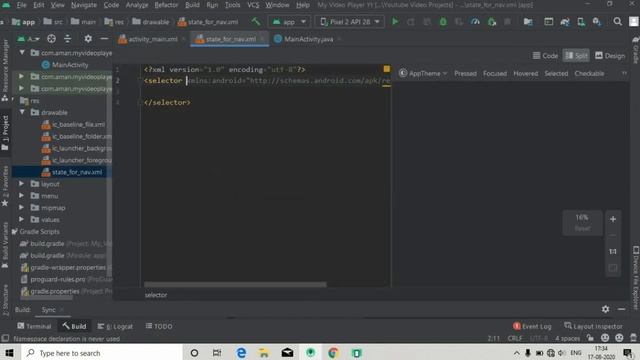This screenshot has height=360, width=640.
Task: Run the app with the green play button
Action: [x=395, y=22]
